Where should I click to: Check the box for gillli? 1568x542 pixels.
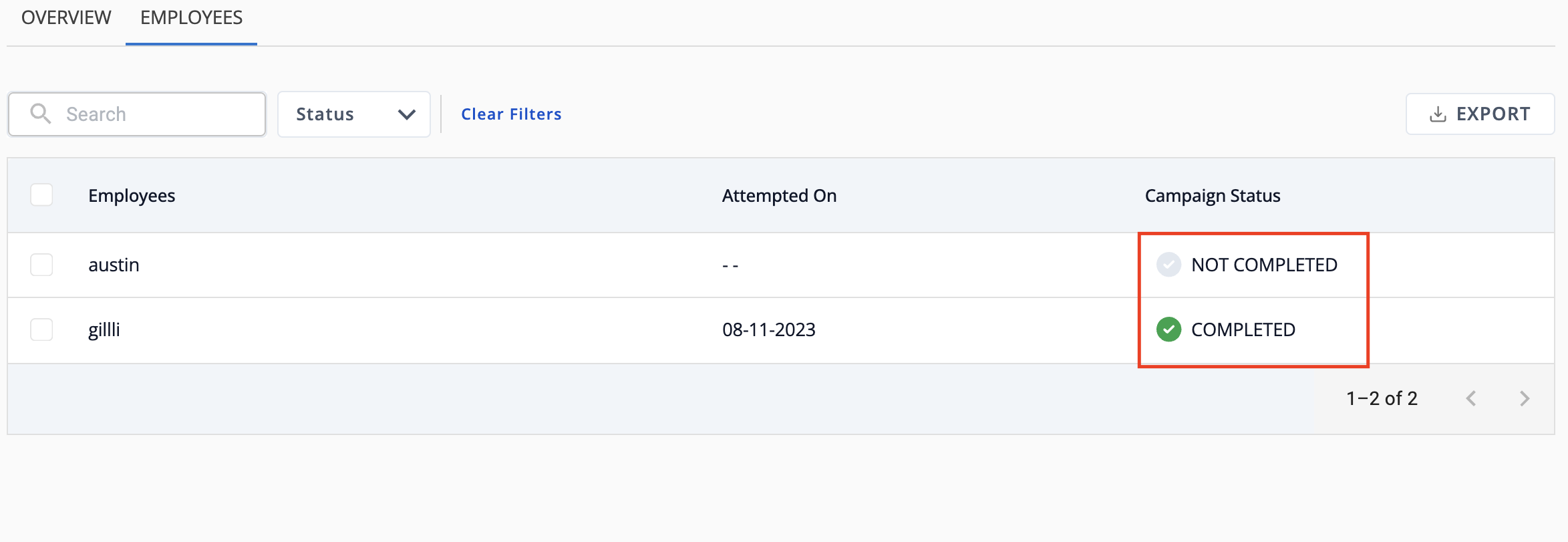pos(41,329)
